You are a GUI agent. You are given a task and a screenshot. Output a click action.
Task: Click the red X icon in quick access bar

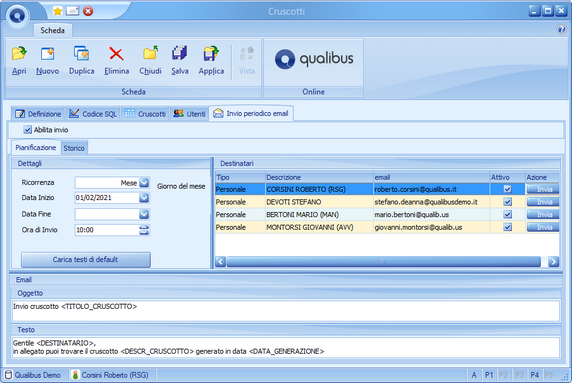(x=88, y=11)
